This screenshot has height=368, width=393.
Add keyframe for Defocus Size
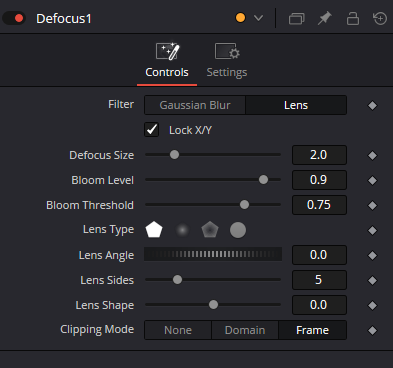372,155
